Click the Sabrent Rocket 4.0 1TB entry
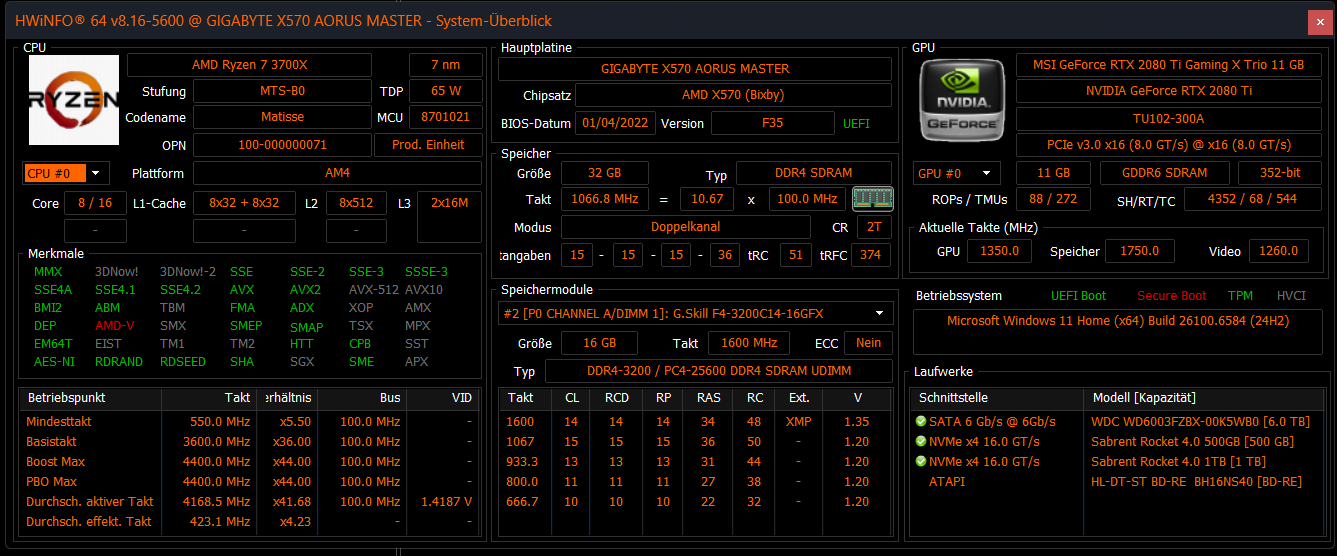 coord(1176,461)
